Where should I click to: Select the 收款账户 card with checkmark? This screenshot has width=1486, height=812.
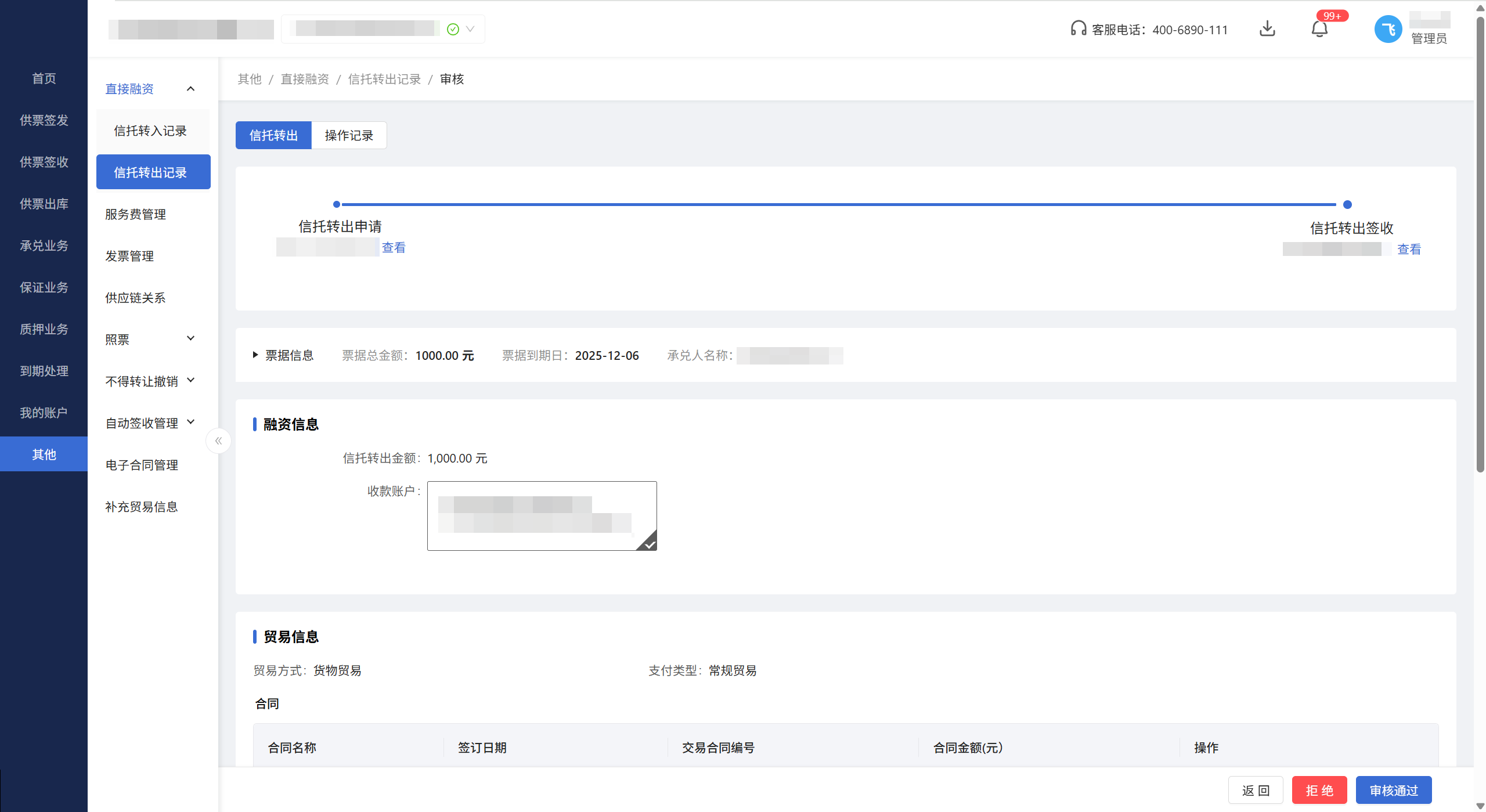[542, 515]
